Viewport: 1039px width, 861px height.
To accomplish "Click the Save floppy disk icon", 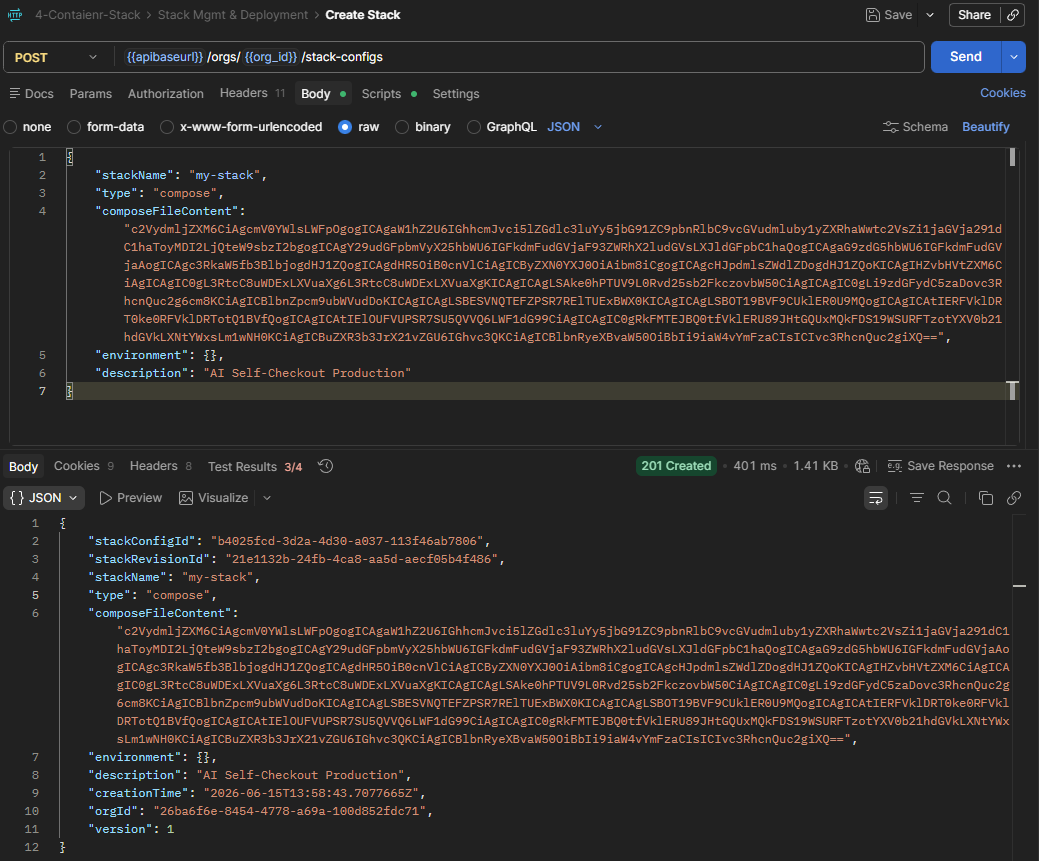I will point(873,15).
